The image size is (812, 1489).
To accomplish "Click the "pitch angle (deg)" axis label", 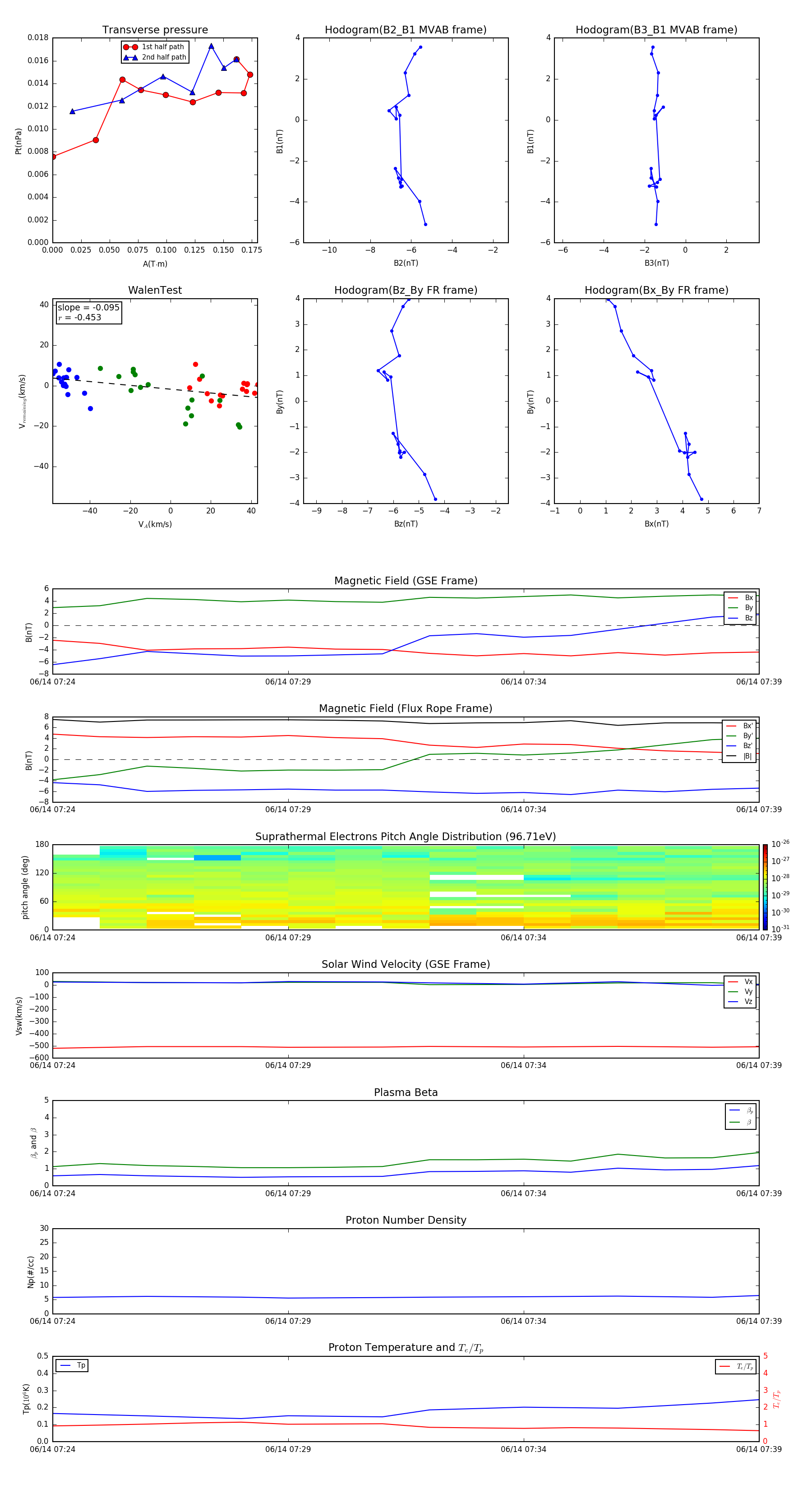I will click(25, 887).
